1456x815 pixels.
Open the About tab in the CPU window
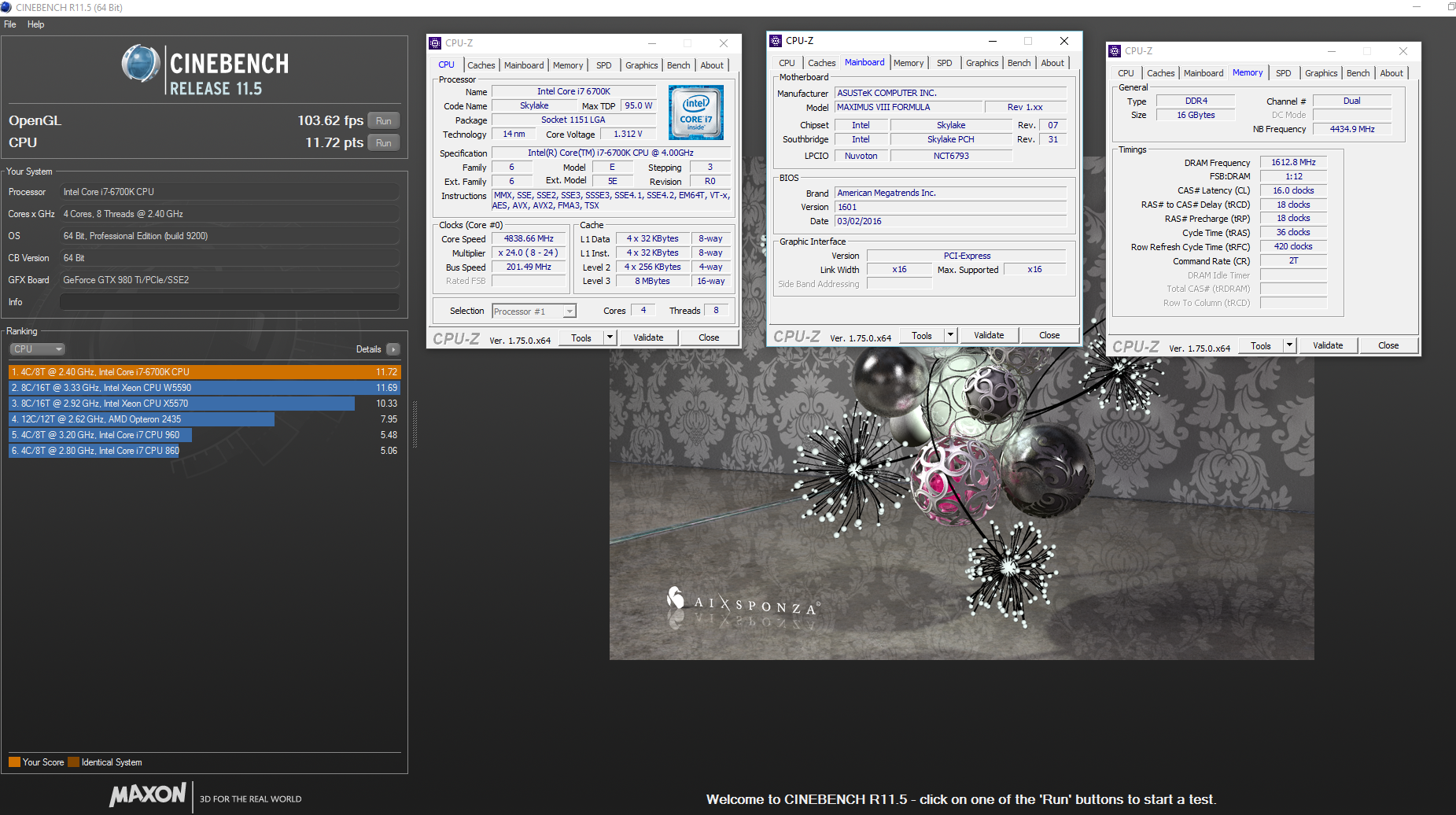712,65
